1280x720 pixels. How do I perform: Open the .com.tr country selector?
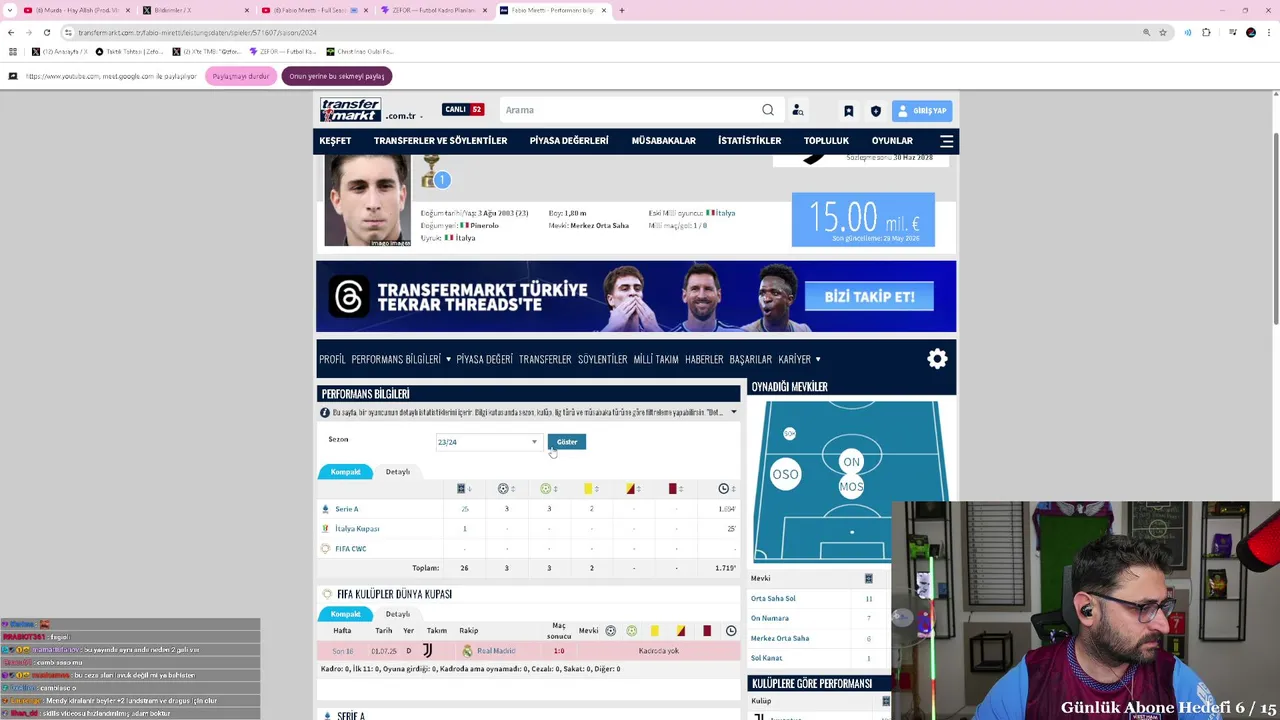coord(404,116)
